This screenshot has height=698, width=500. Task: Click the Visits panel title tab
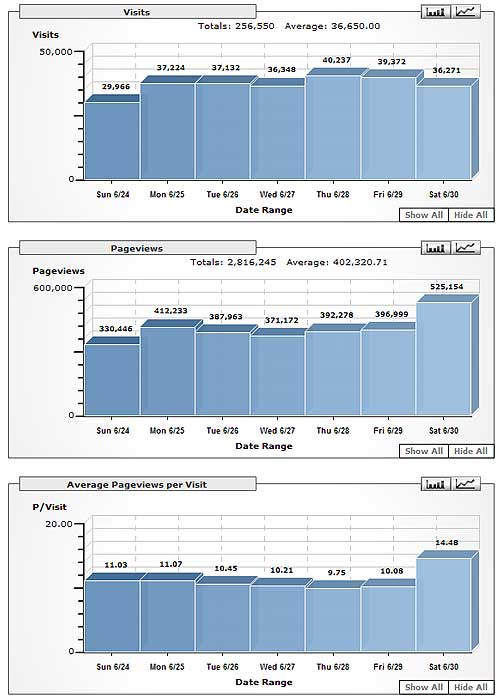[138, 12]
